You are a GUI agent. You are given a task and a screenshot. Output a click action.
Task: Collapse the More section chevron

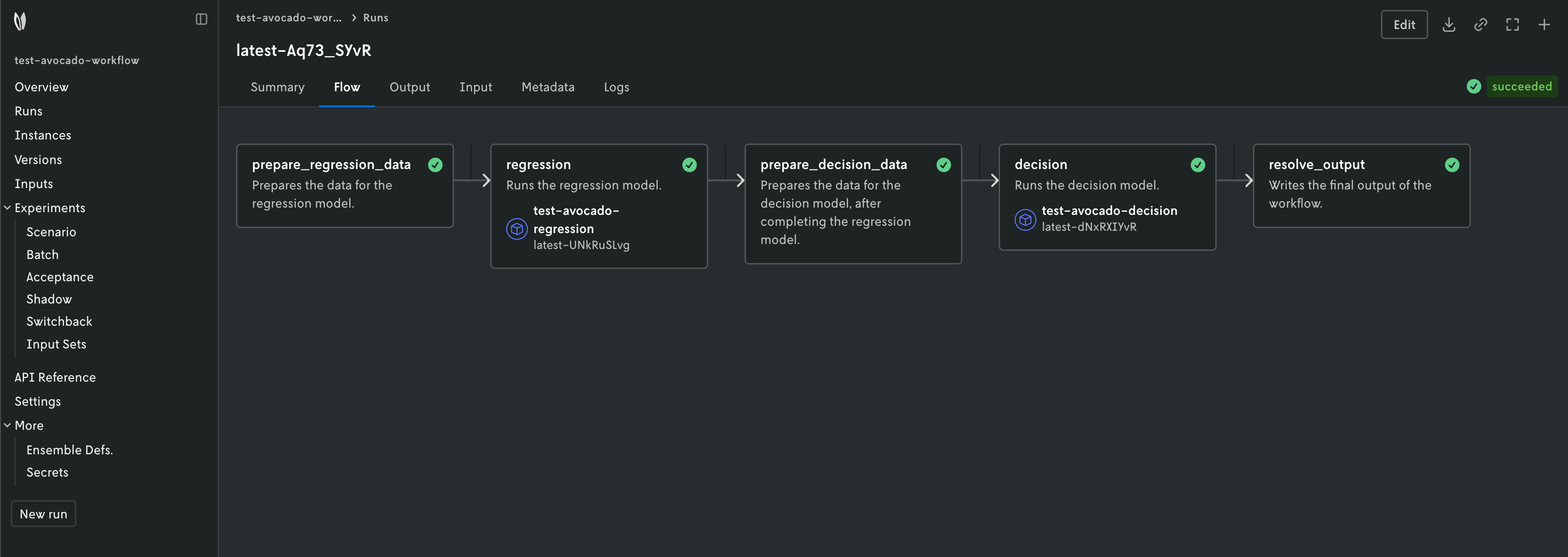7,425
